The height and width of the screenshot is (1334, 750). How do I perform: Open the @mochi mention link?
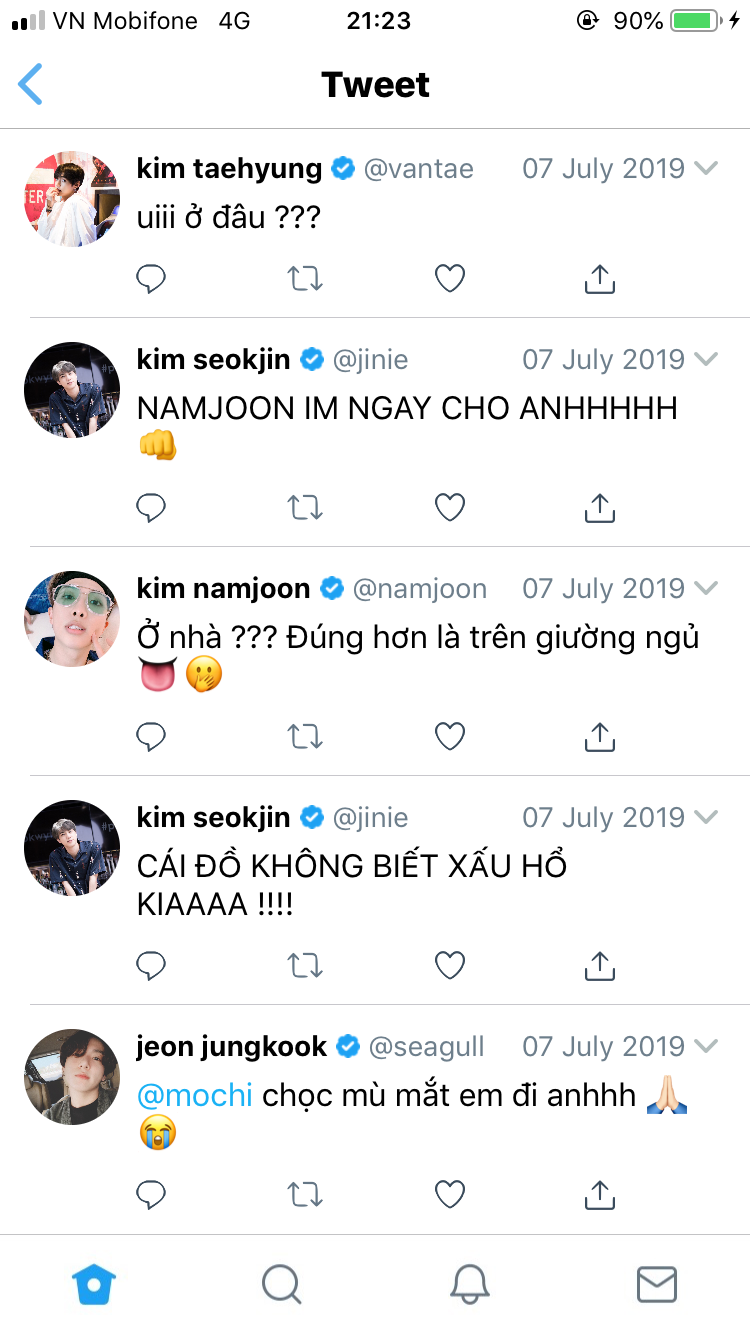(195, 1095)
